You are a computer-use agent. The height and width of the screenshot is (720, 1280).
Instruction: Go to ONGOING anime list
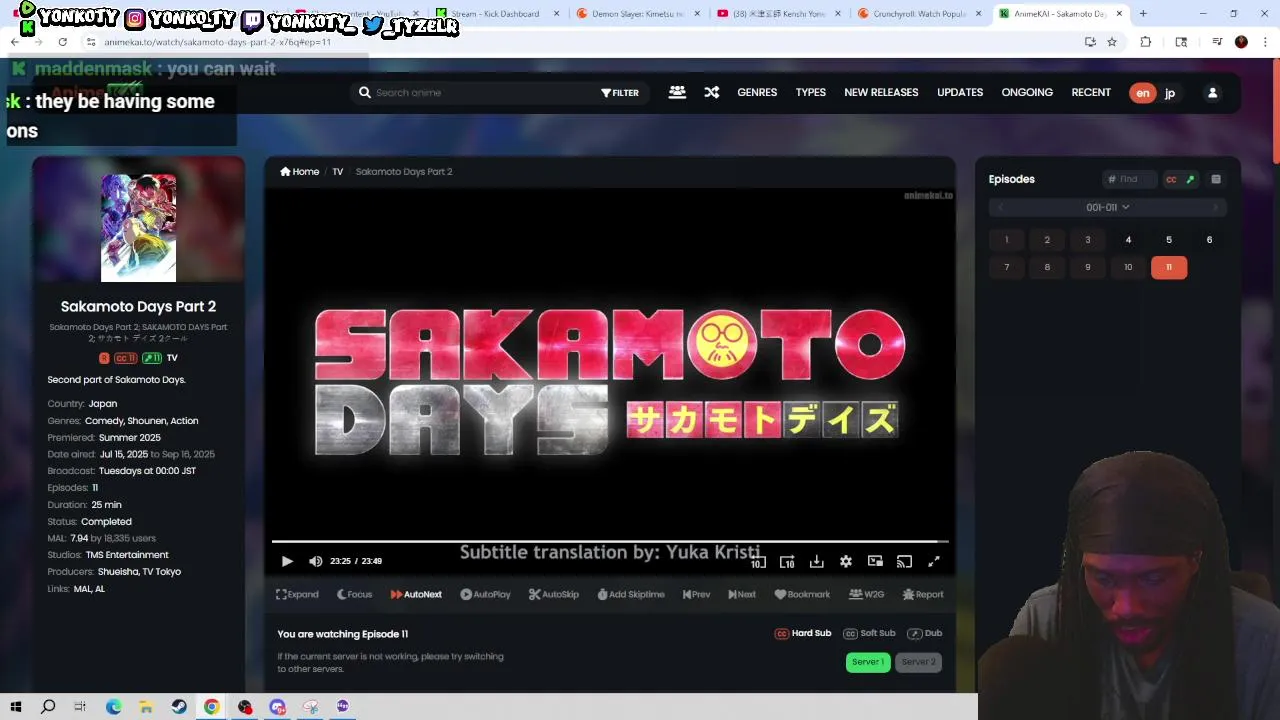[x=1027, y=92]
